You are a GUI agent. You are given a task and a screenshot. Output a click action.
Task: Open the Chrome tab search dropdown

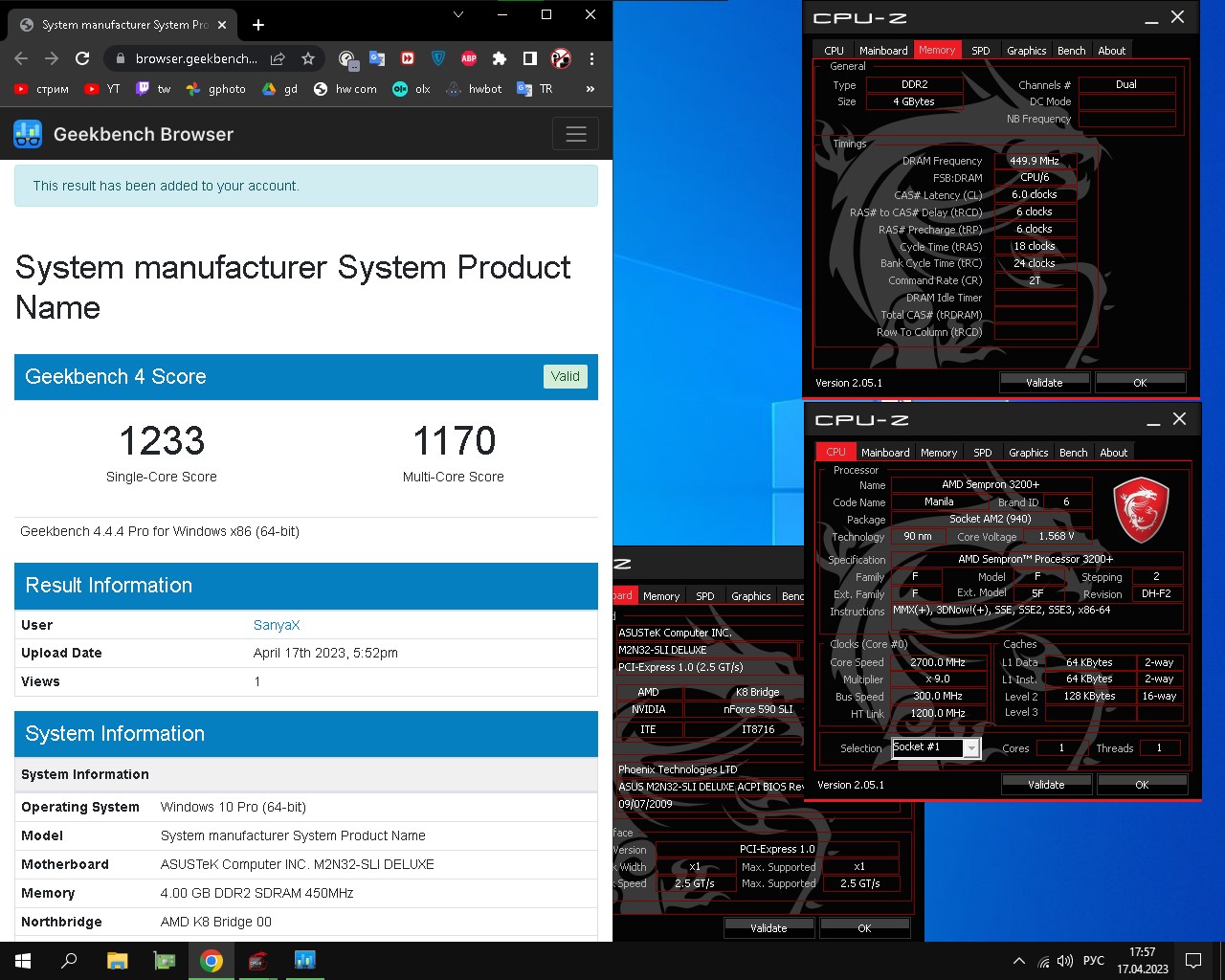pyautogui.click(x=457, y=14)
